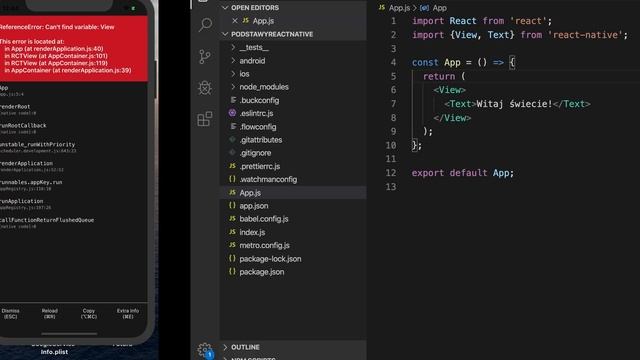Viewport: 640px width, 360px height.
Task: Click the JS icon beside index.js
Action: click(x=232, y=232)
